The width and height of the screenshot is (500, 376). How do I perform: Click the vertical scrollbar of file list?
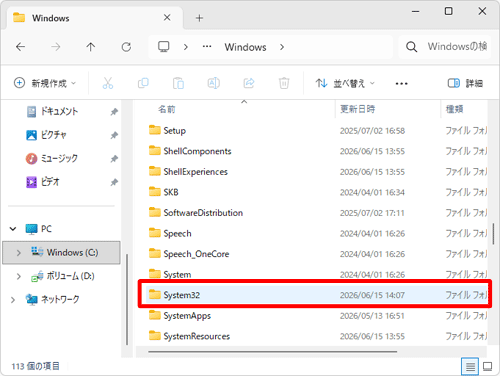[x=493, y=234]
